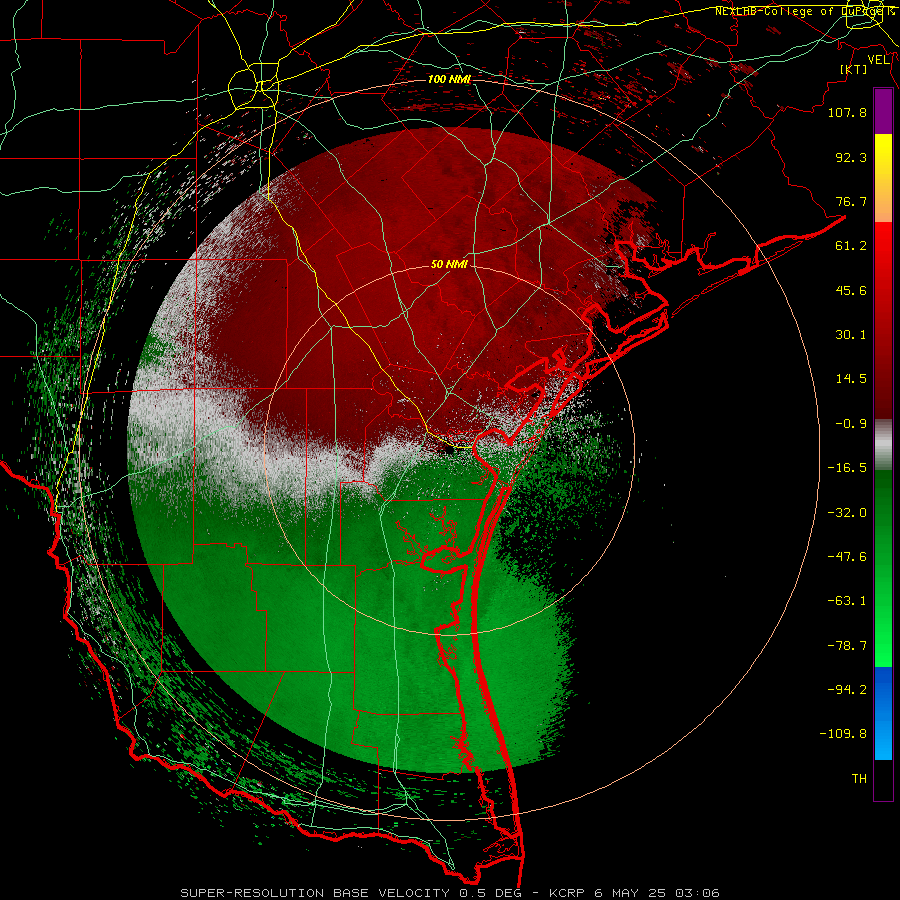The image size is (900, 900).
Task: Select the 14.5 value on velocity scale
Action: pyautogui.click(x=851, y=379)
